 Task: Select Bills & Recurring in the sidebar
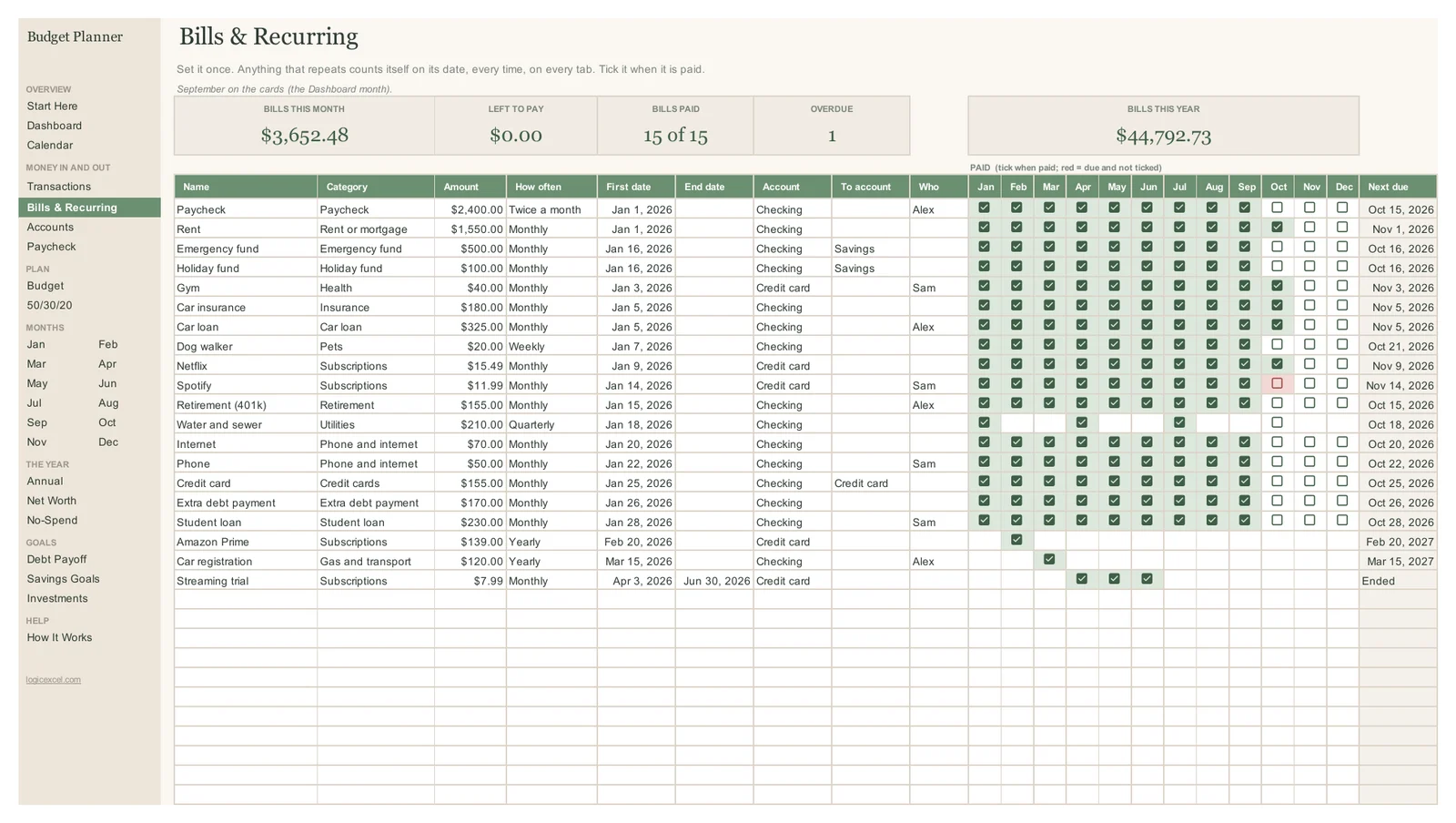89,208
